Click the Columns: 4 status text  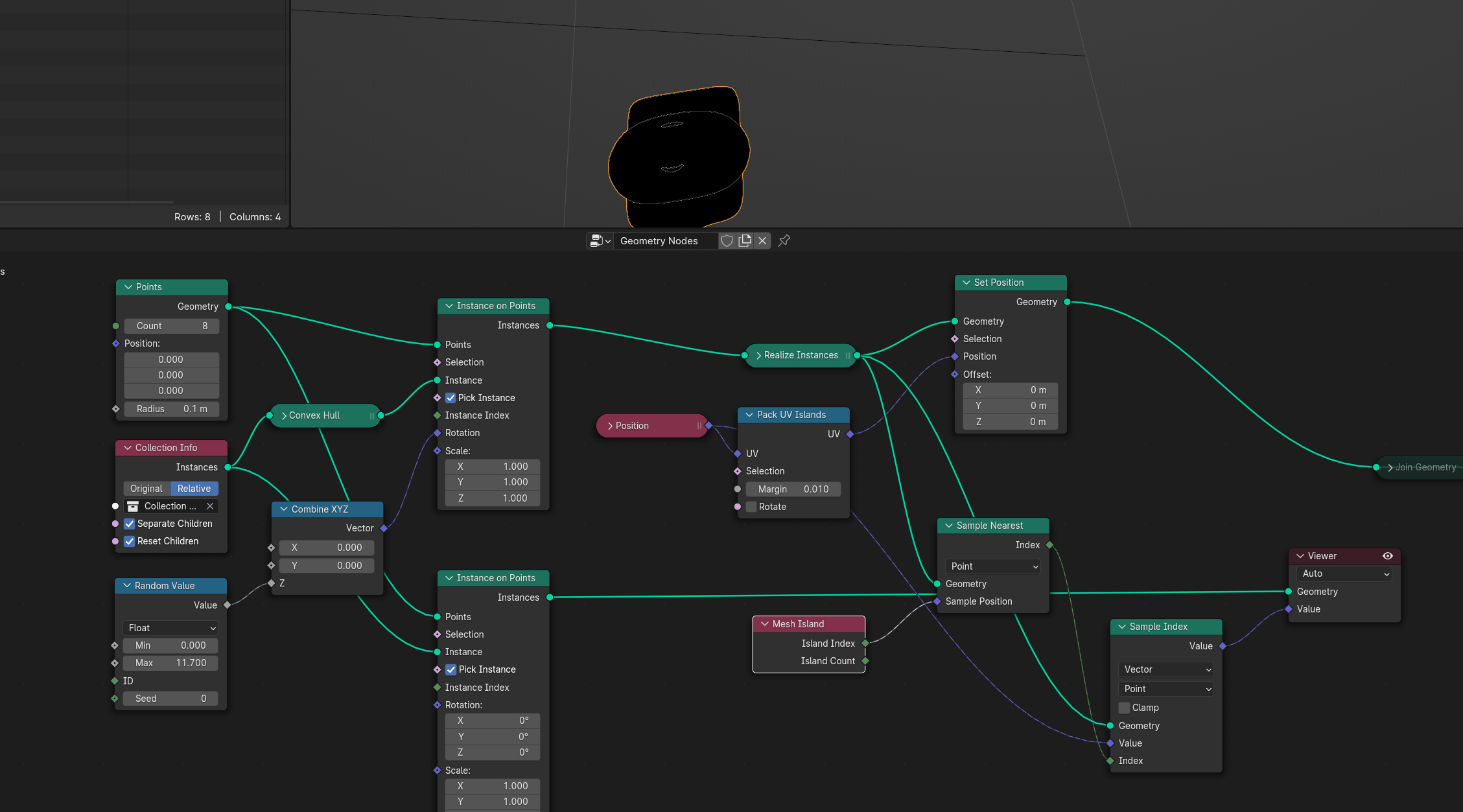[x=255, y=217]
